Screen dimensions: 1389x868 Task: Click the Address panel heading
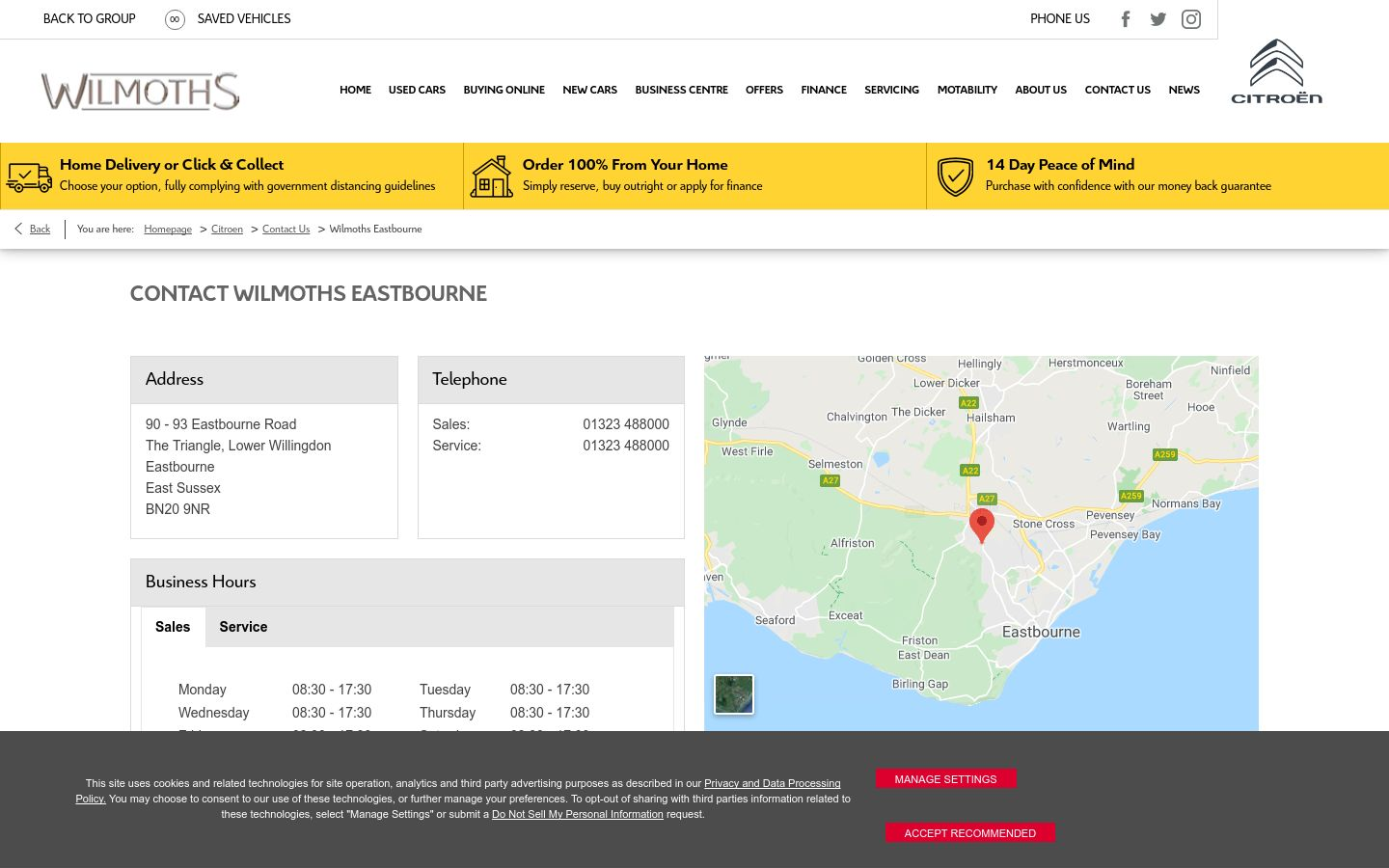pyautogui.click(x=175, y=379)
